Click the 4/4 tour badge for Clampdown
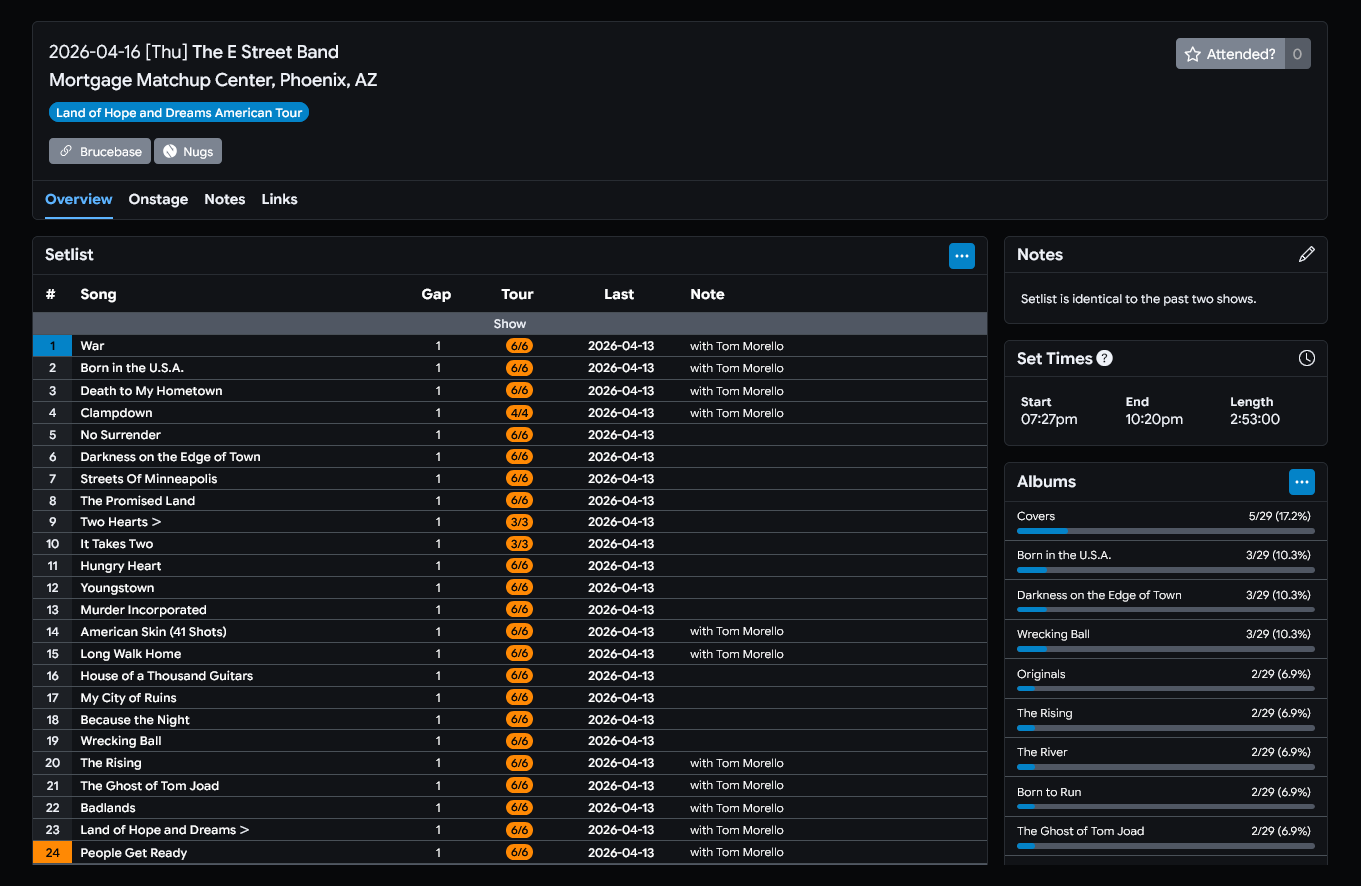This screenshot has height=886, width=1361. click(518, 413)
